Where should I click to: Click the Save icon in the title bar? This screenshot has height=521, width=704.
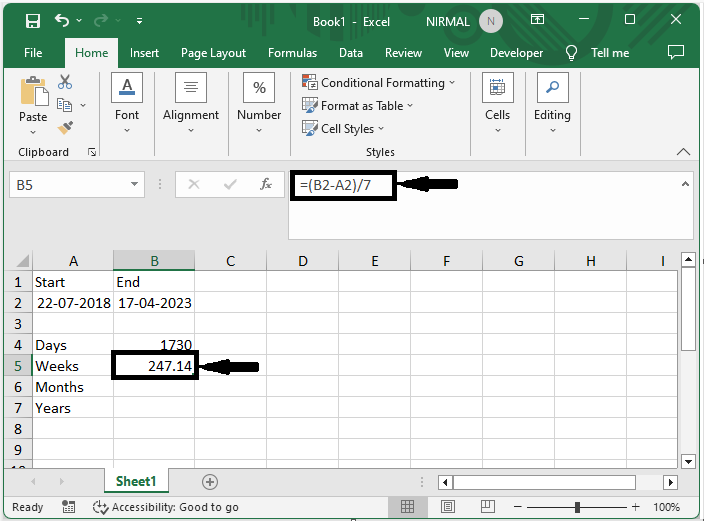(x=33, y=21)
